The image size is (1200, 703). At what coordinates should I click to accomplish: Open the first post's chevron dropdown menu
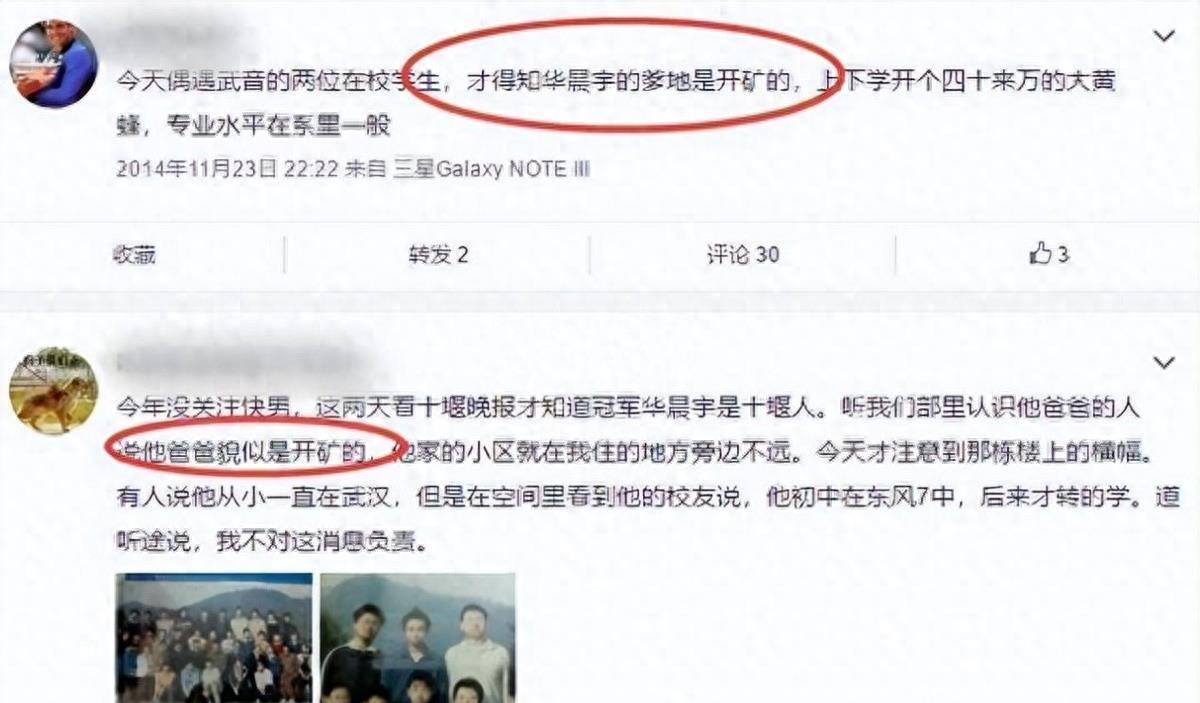pyautogui.click(x=1164, y=37)
